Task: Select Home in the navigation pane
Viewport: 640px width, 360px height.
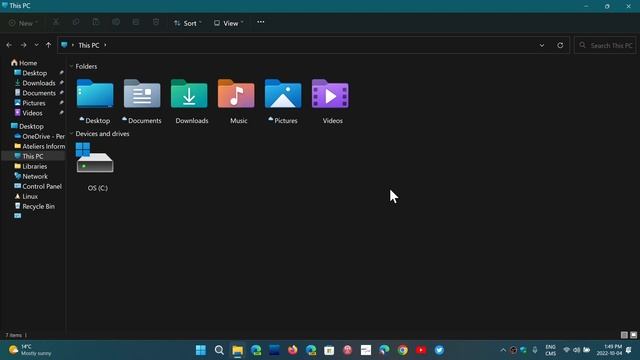Action: click(x=24, y=63)
